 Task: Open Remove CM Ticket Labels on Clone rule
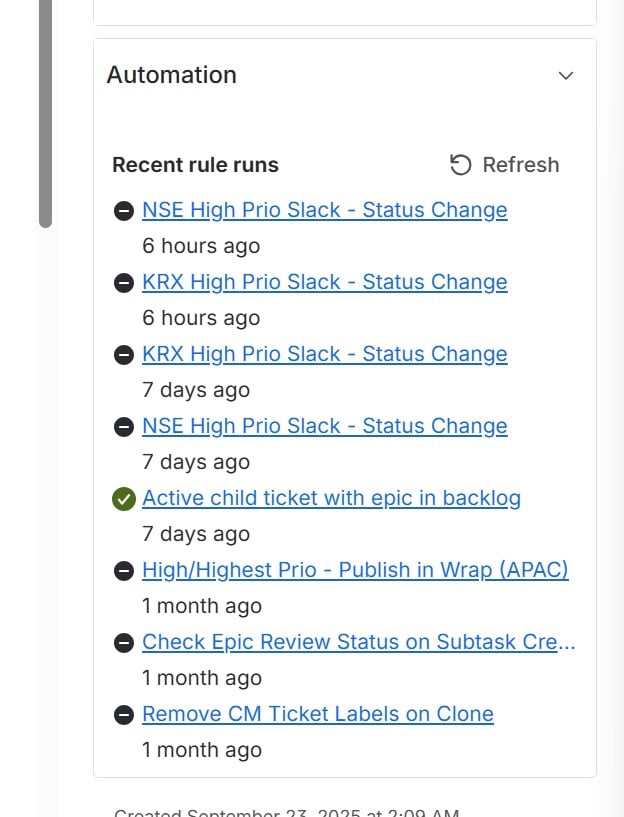pyautogui.click(x=318, y=714)
